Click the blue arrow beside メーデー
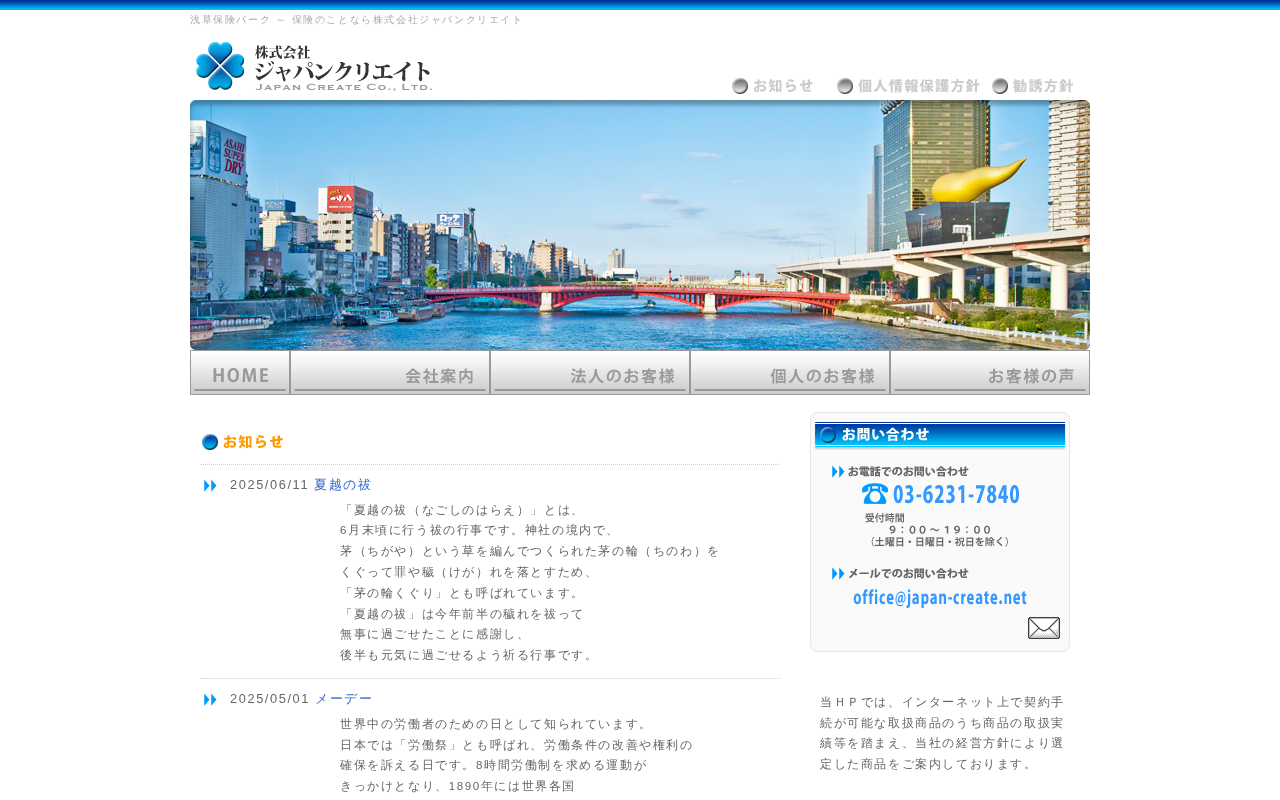The image size is (1280, 800). click(x=210, y=699)
